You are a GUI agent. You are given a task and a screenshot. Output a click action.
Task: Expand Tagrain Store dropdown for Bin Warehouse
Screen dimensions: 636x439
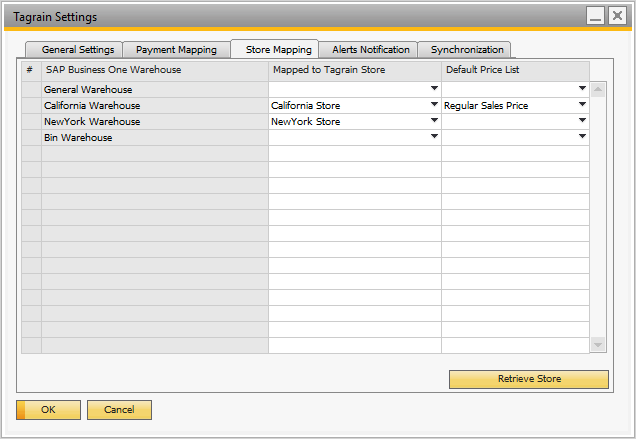[434, 137]
